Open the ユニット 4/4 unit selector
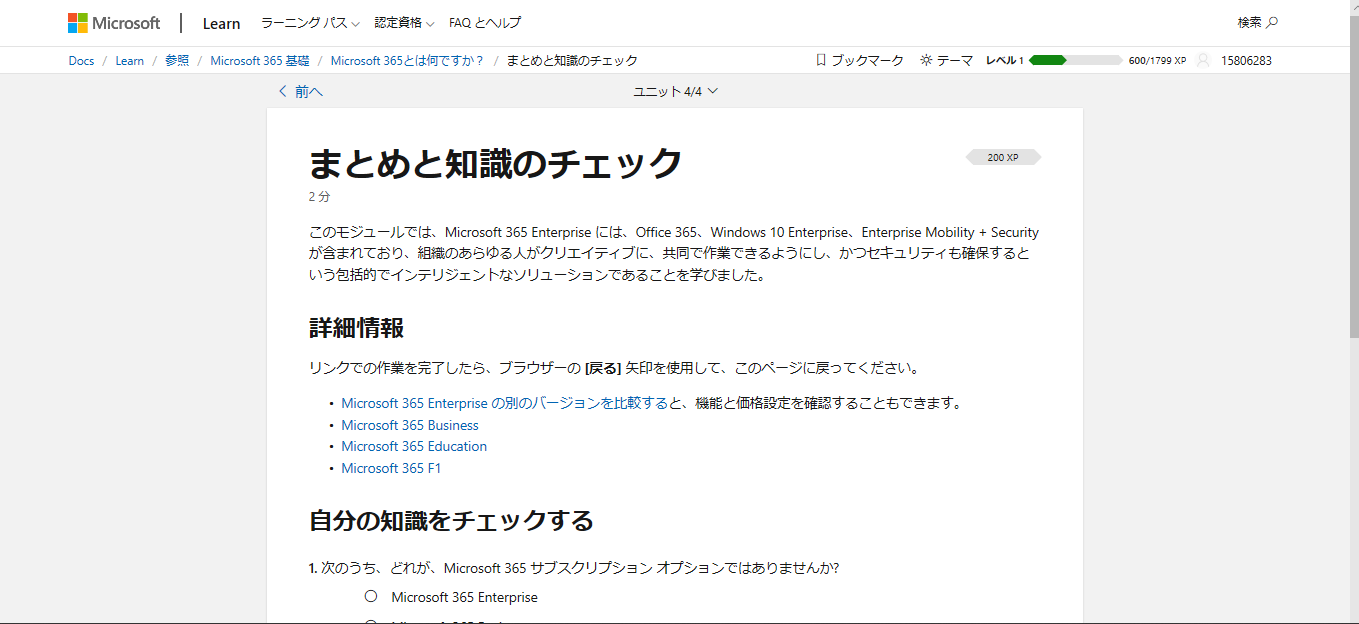Image resolution: width=1359 pixels, height=624 pixels. point(676,91)
